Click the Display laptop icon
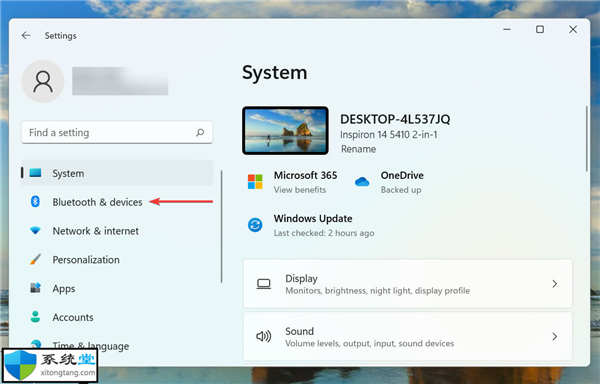The width and height of the screenshot is (600, 384). (264, 284)
